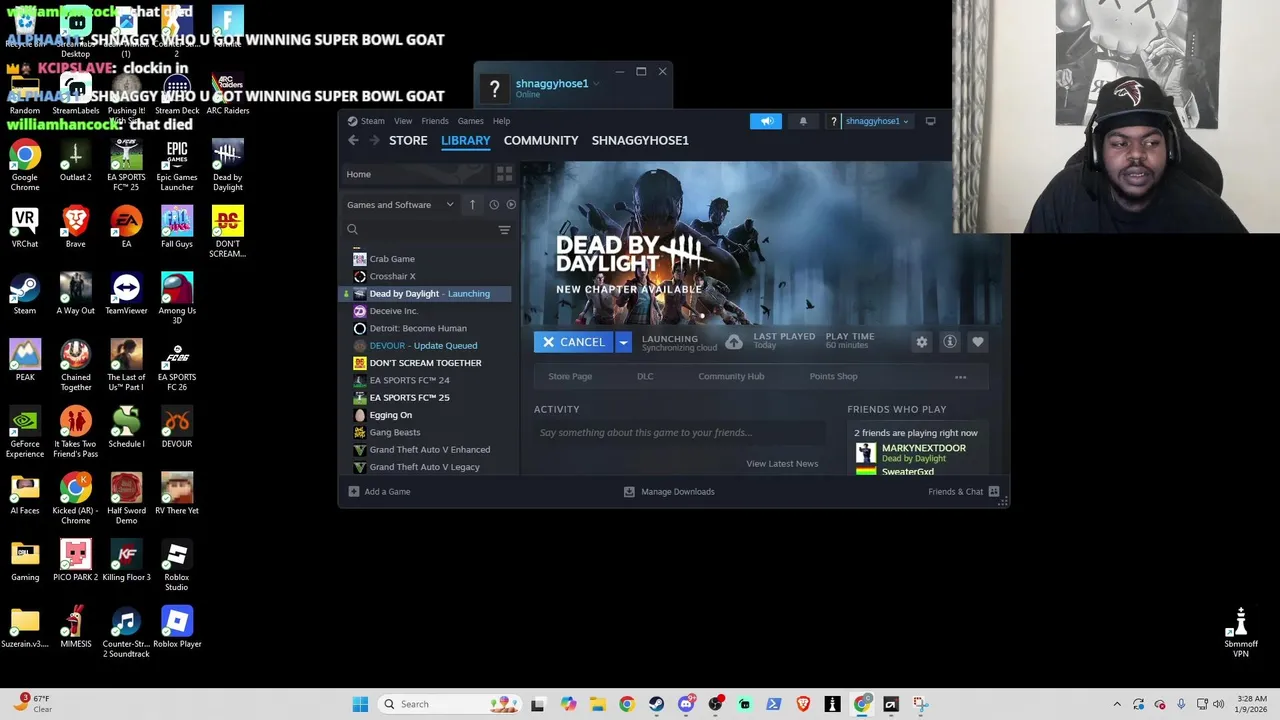
Task: Open Steam notifications bell
Action: (x=802, y=121)
